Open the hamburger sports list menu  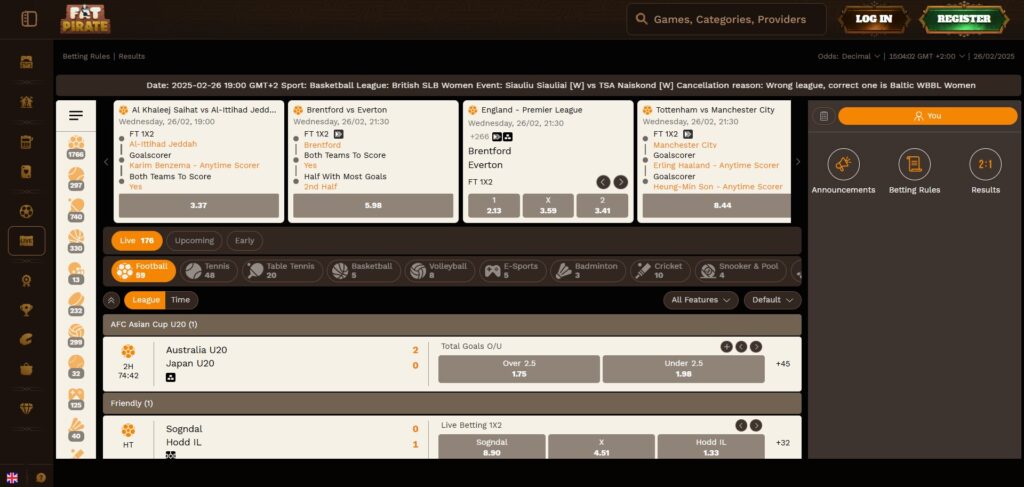pos(76,116)
